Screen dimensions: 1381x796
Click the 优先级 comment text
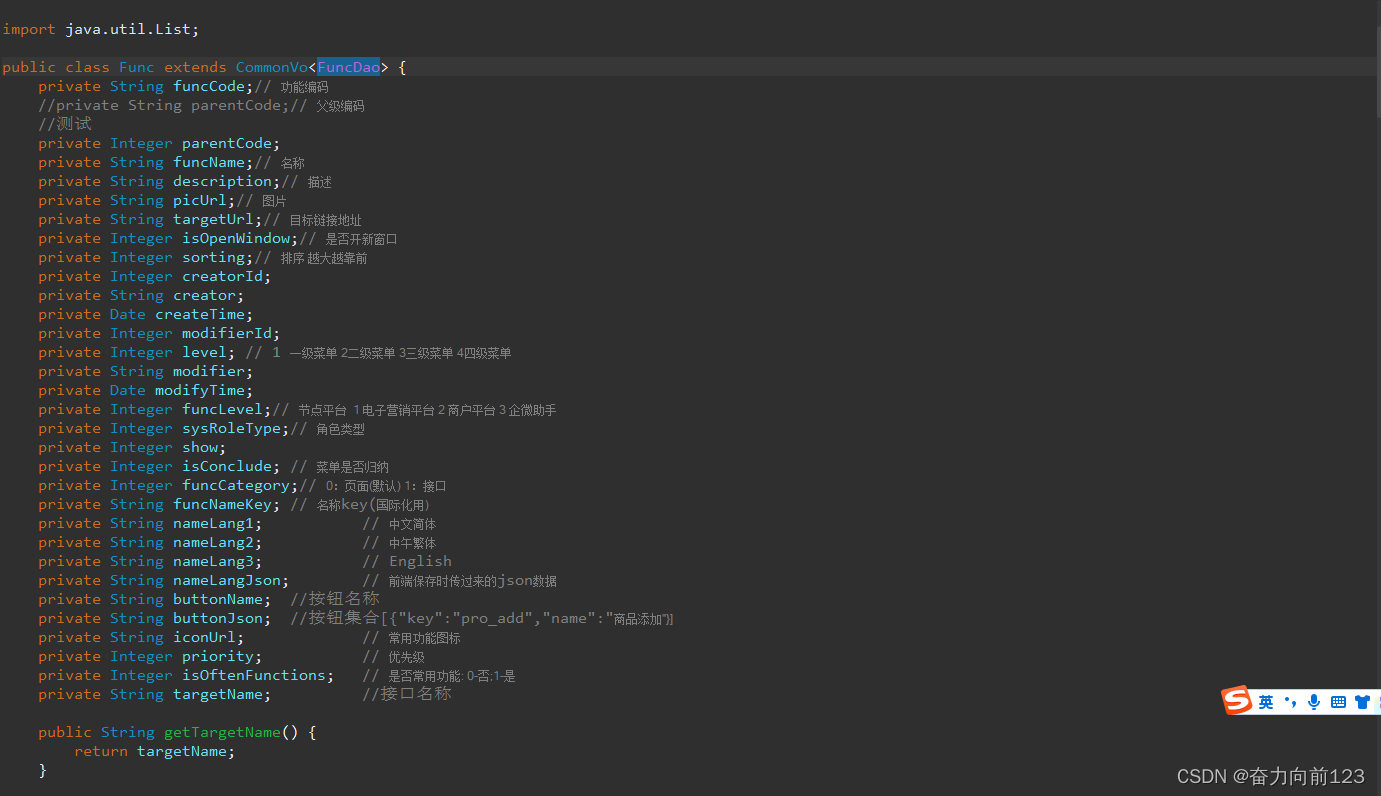coord(407,657)
